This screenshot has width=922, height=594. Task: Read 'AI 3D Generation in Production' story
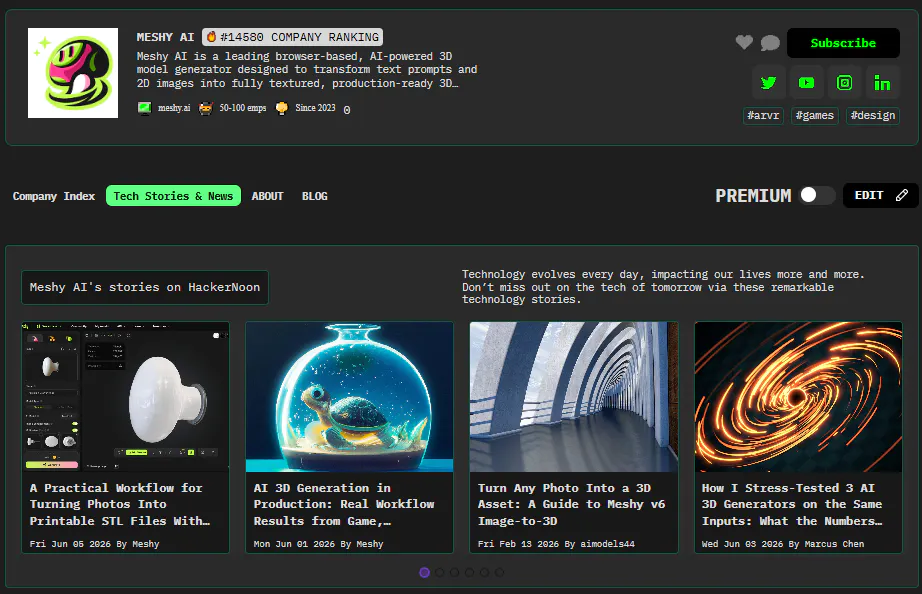point(344,504)
